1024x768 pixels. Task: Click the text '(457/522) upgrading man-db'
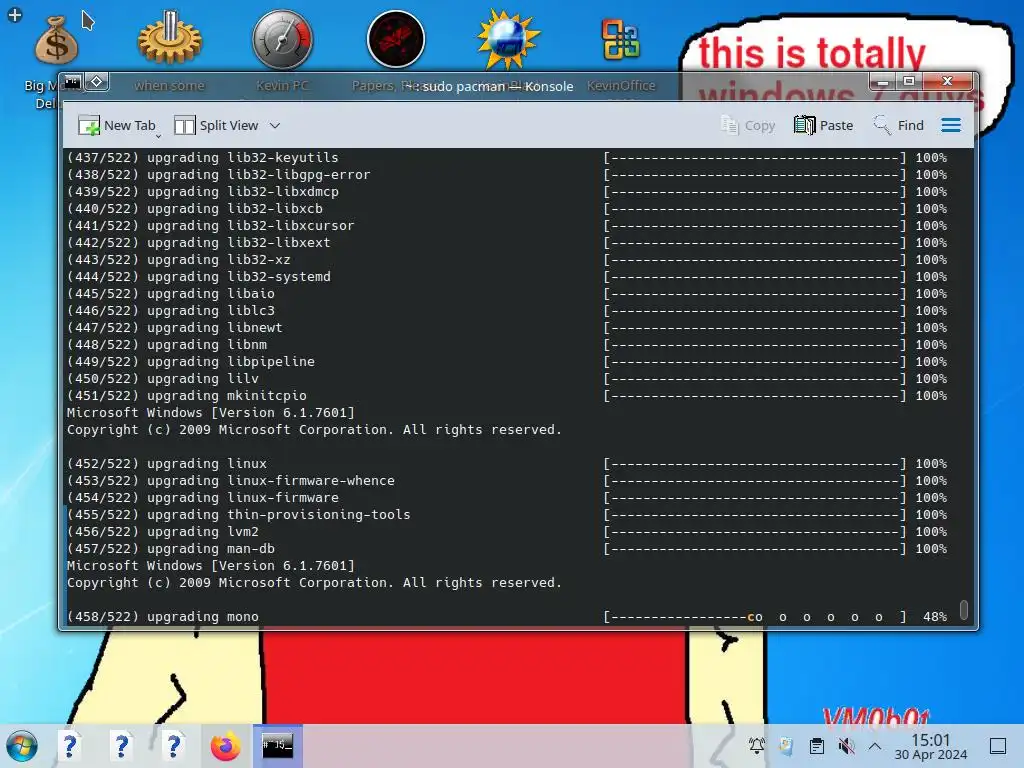click(x=170, y=549)
